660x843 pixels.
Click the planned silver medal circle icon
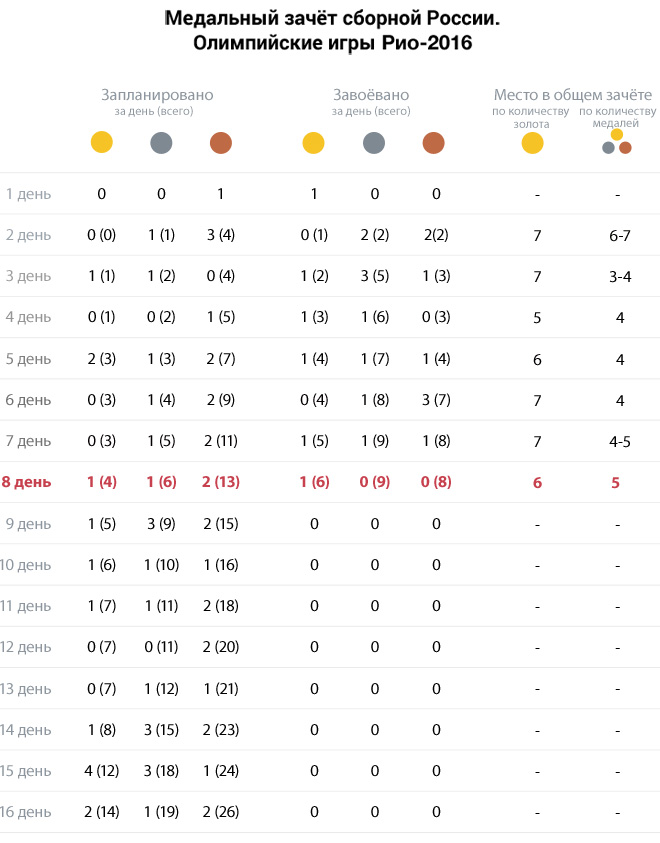point(161,143)
